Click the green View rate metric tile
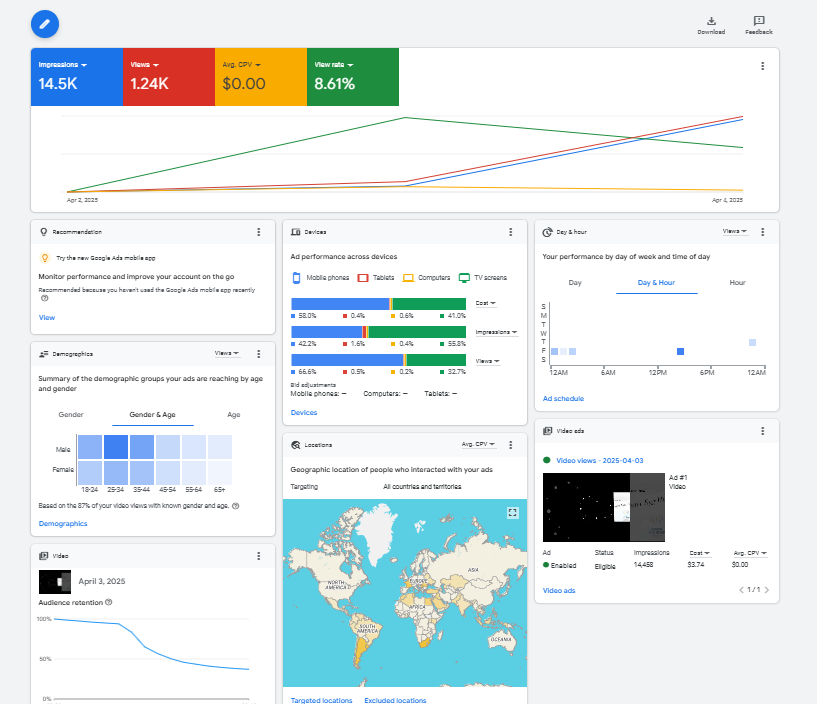 click(x=353, y=76)
